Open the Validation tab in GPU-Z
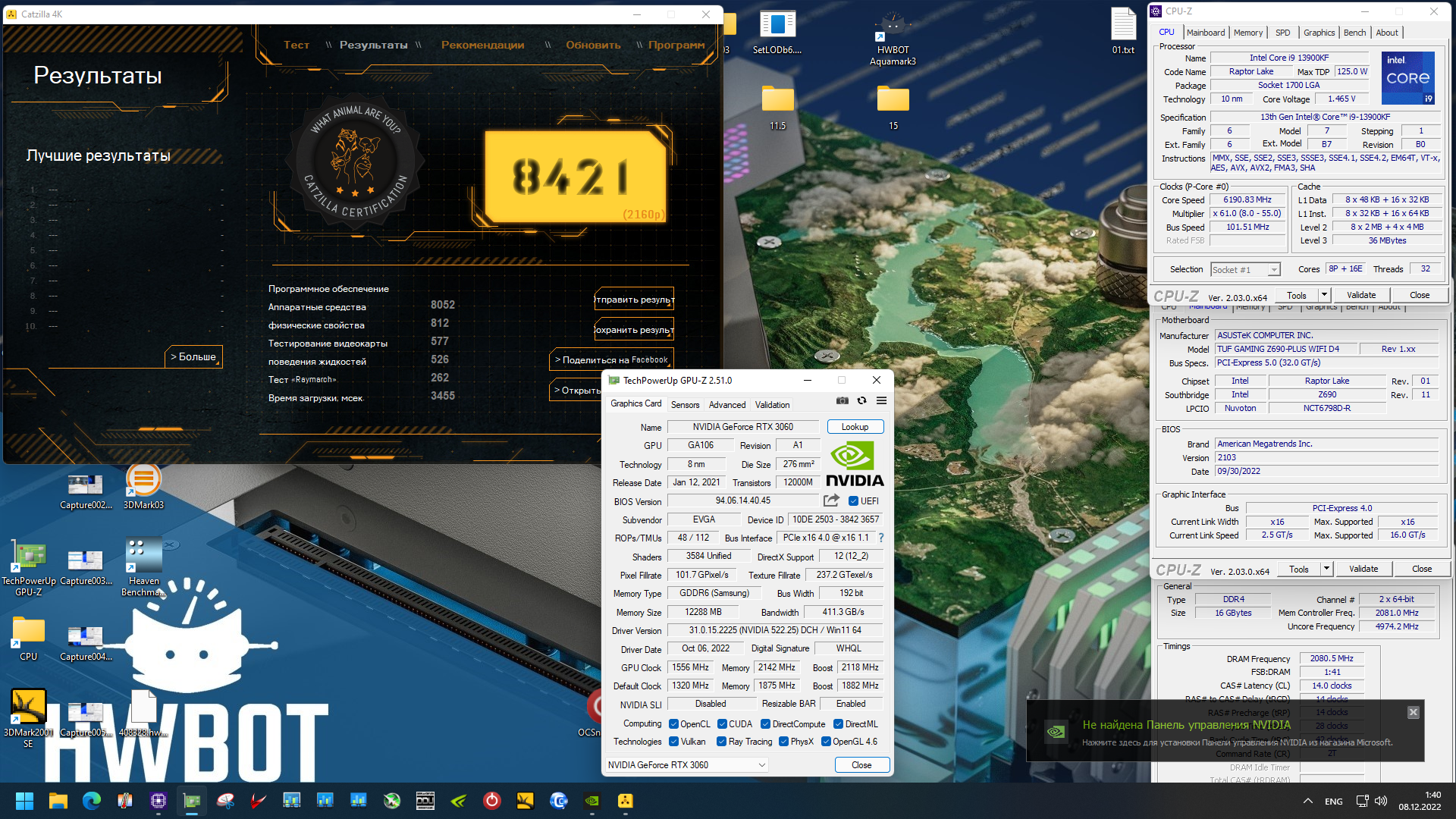The height and width of the screenshot is (819, 1456). point(772,405)
